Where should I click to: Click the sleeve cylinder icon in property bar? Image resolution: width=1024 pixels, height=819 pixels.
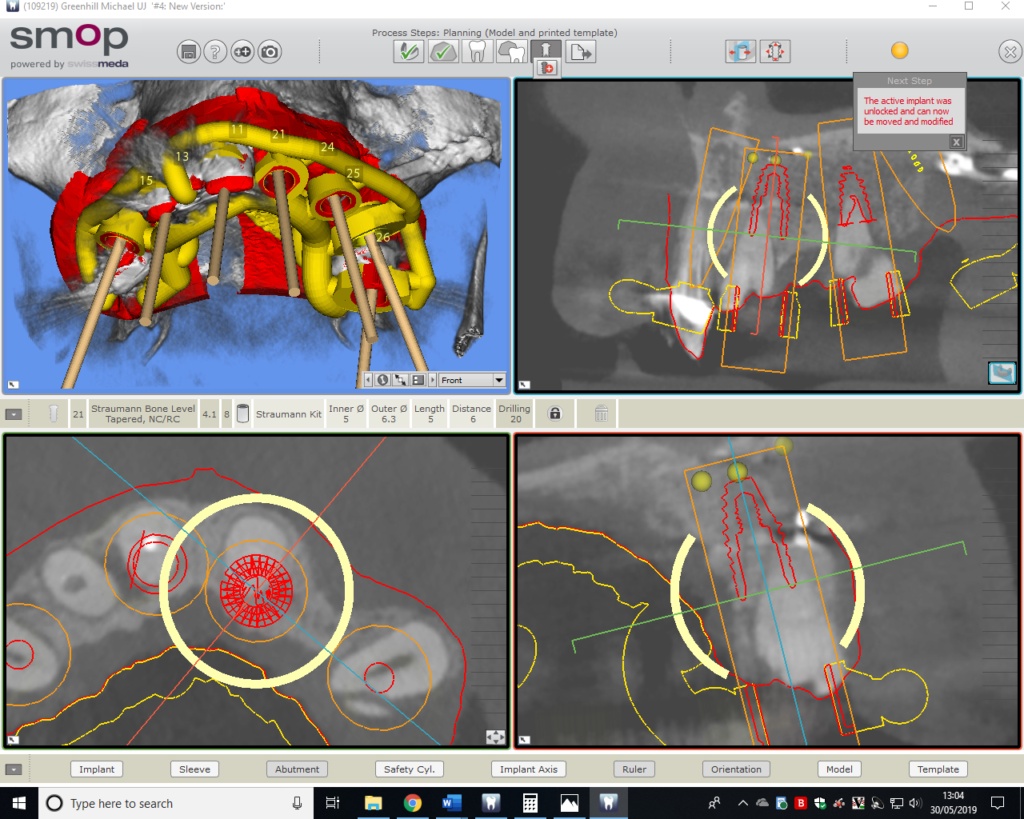click(x=242, y=413)
